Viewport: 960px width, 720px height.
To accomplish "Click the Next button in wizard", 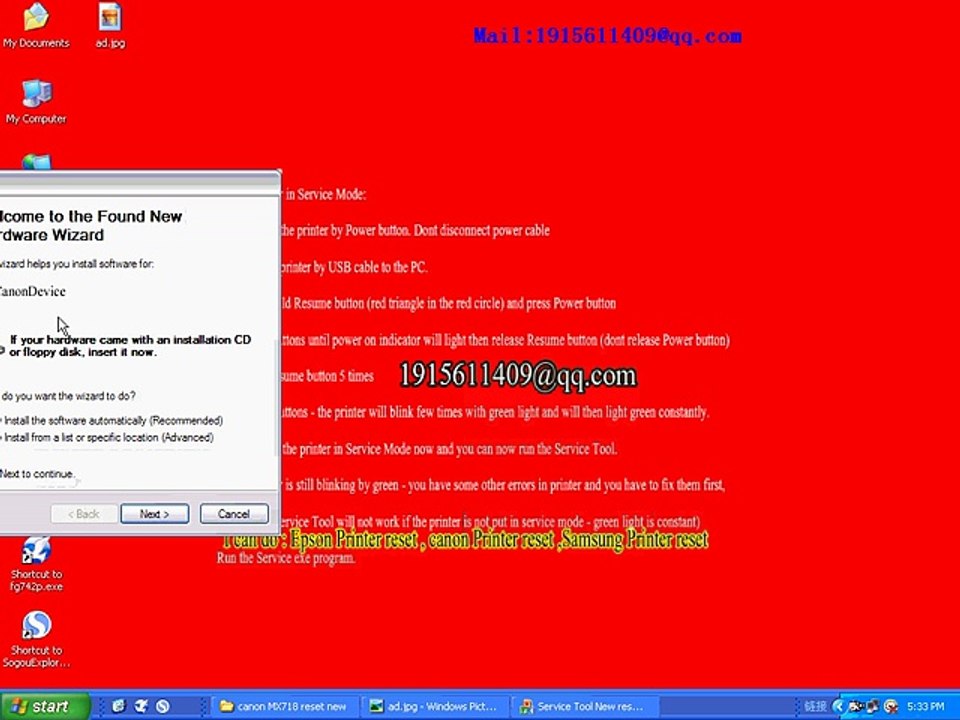I will (x=154, y=514).
